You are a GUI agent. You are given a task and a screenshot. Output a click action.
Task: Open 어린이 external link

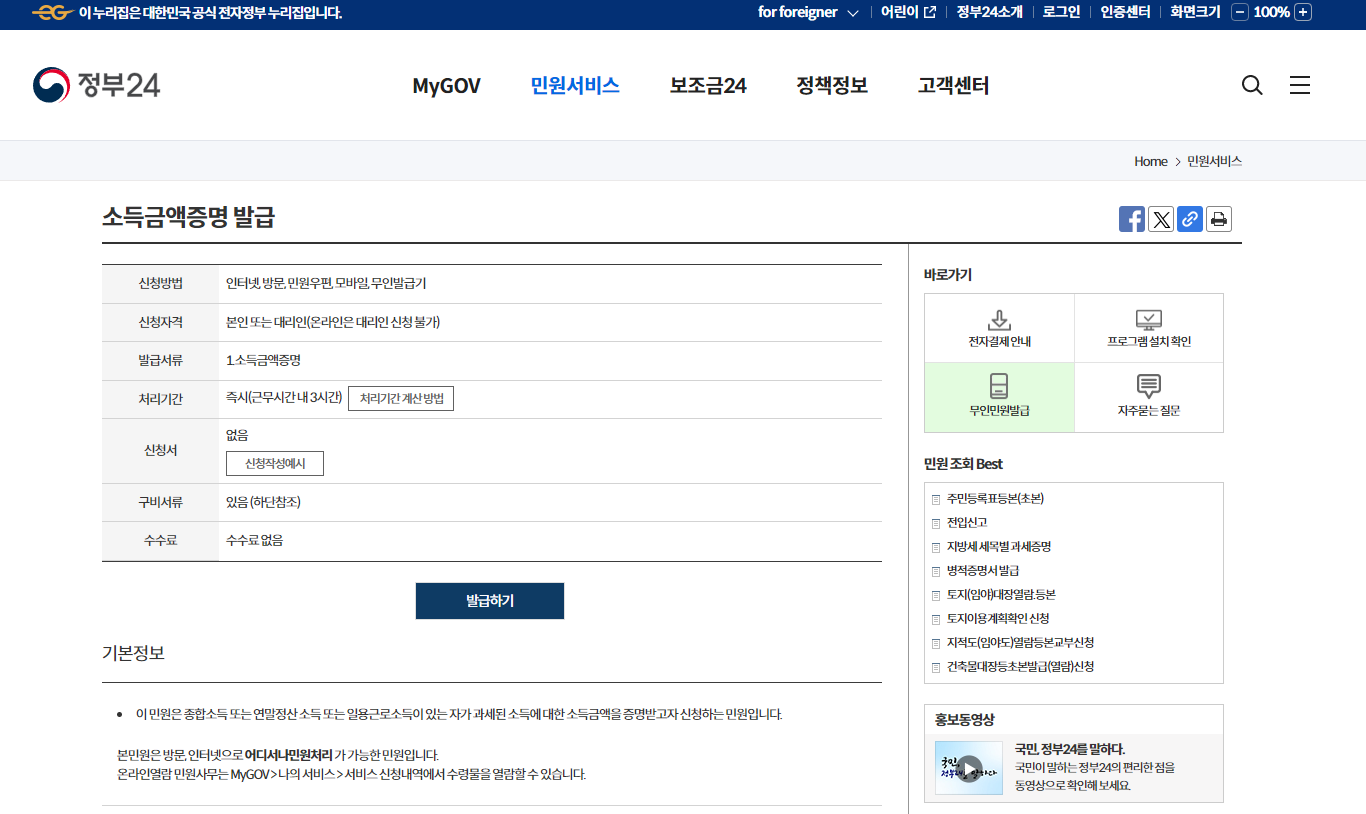(x=908, y=12)
